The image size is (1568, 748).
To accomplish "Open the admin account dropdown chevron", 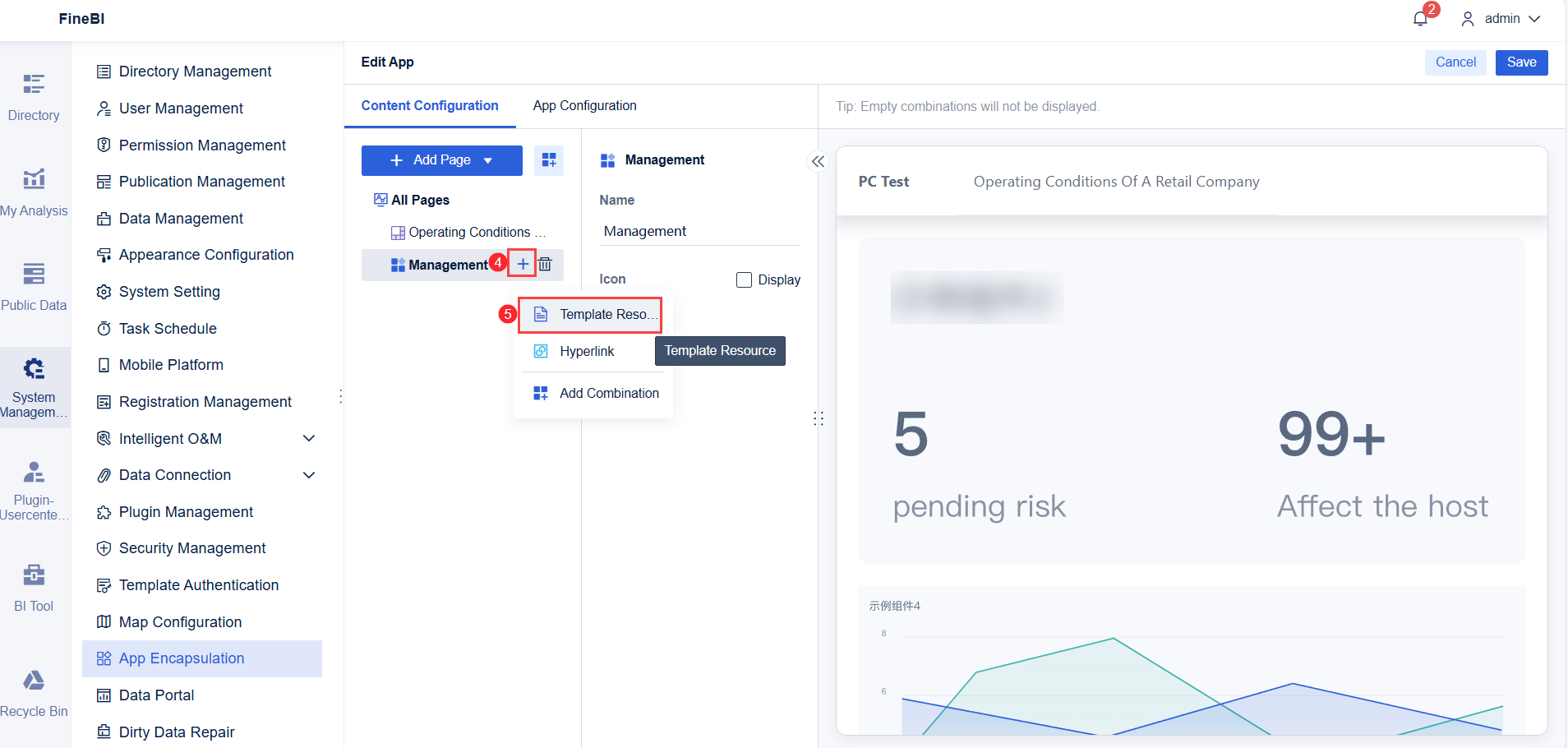I will coord(1534,19).
